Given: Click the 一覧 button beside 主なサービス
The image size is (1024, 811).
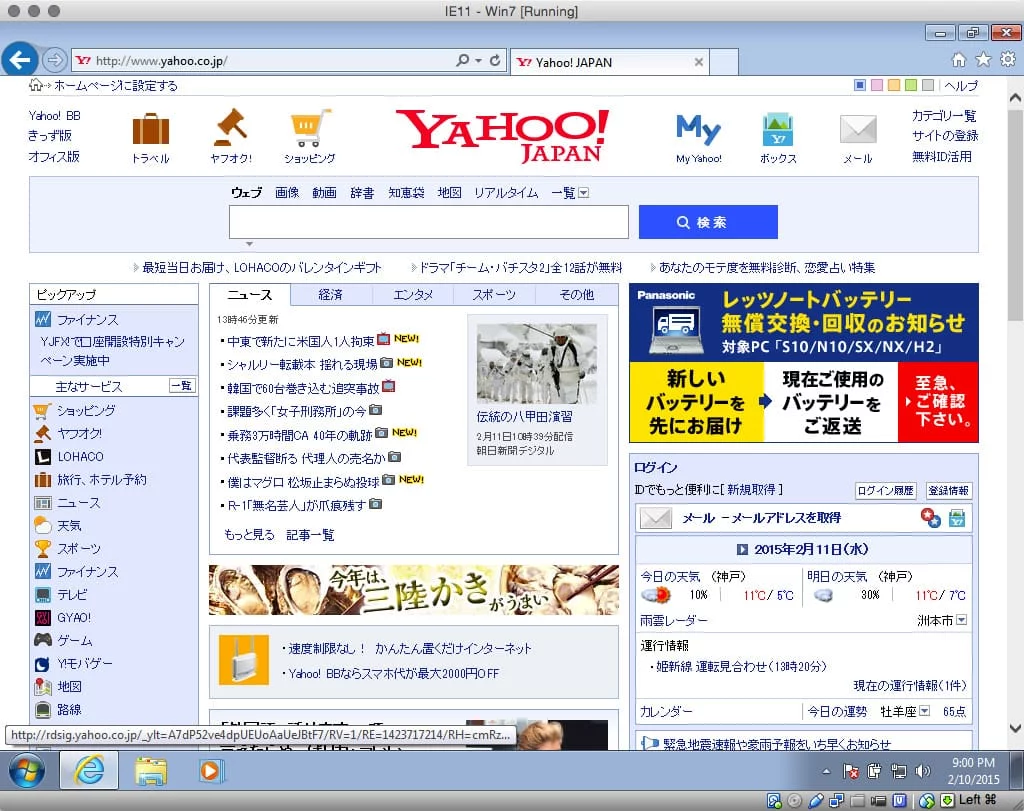Looking at the screenshot, I should pos(182,386).
